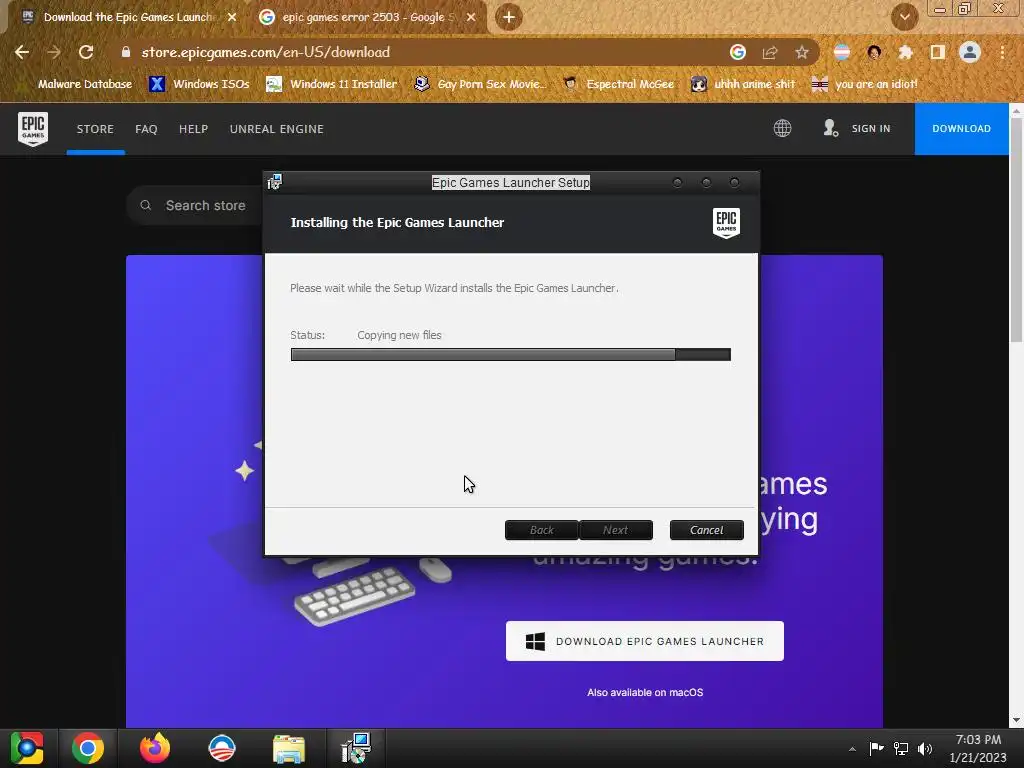Close the epic games error 2503 tab
Image resolution: width=1024 pixels, height=768 pixels.
tap(471, 17)
